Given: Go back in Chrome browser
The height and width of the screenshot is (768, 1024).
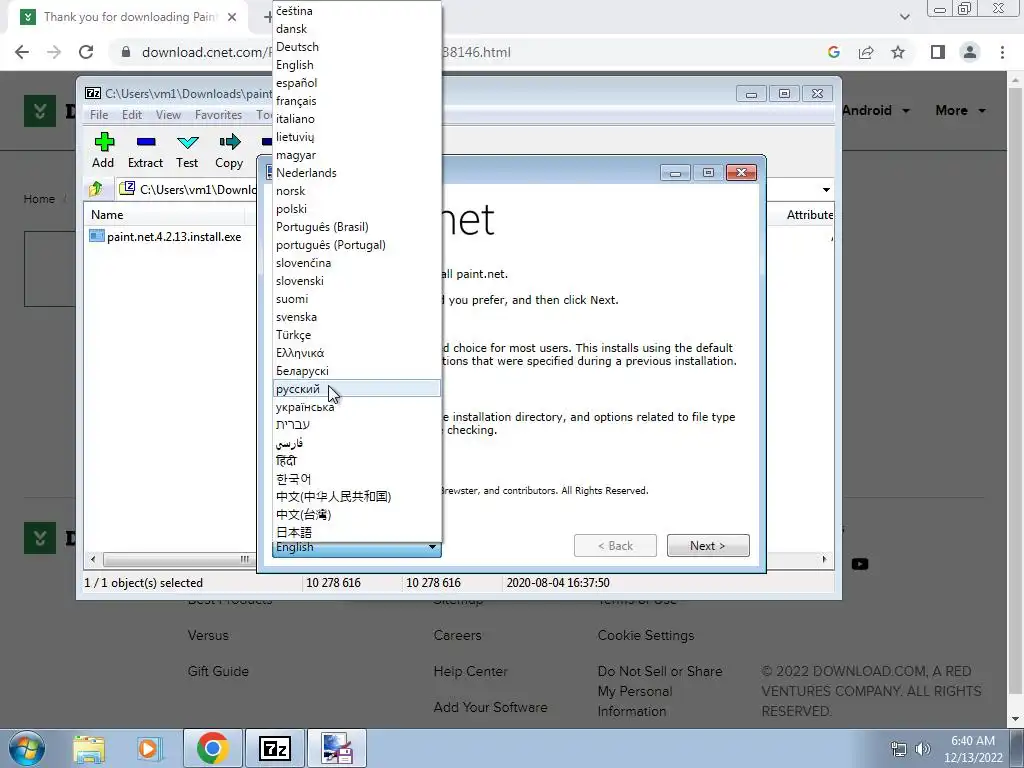Looking at the screenshot, I should click(x=22, y=52).
